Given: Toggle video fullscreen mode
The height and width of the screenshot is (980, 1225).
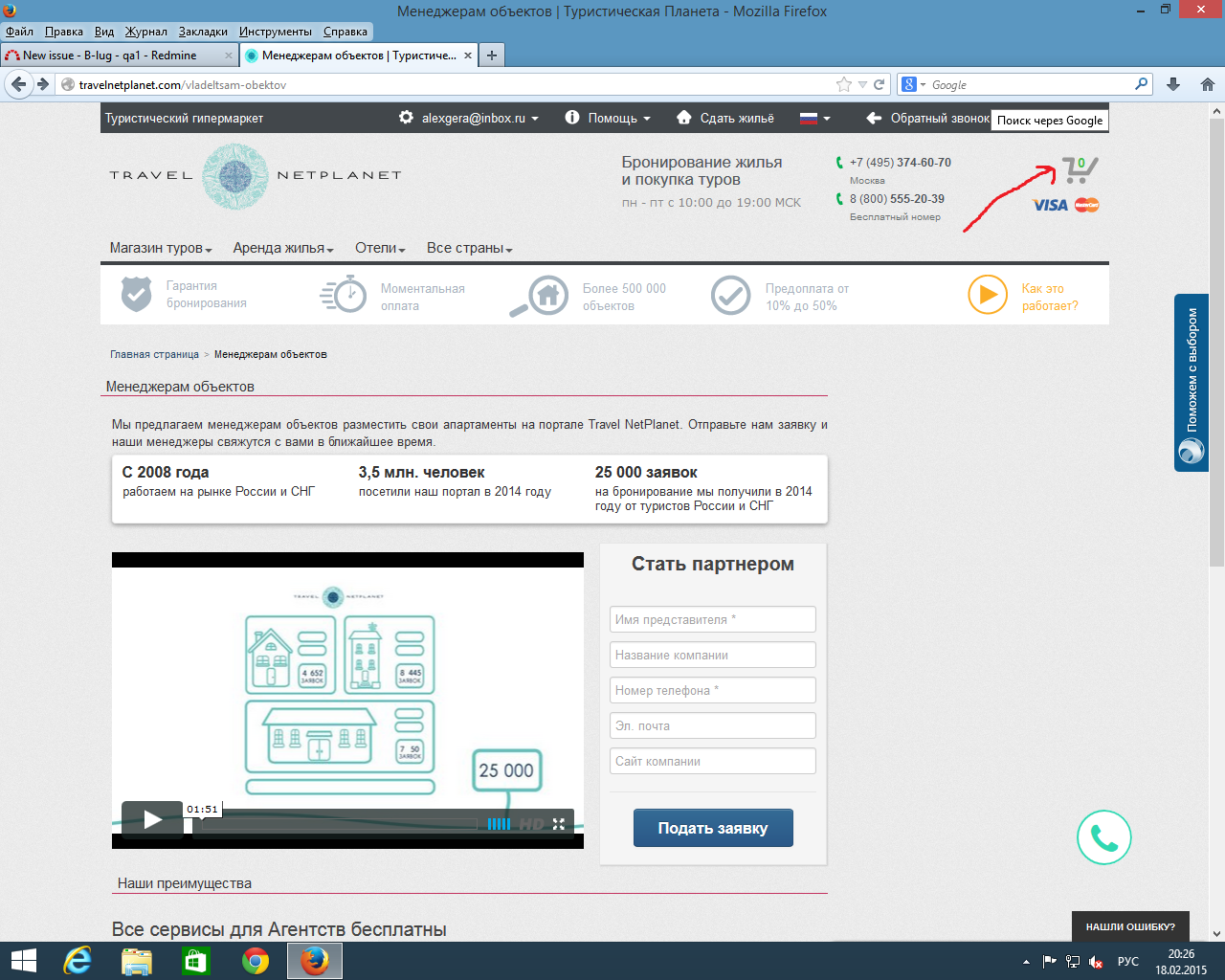Looking at the screenshot, I should pos(559,824).
